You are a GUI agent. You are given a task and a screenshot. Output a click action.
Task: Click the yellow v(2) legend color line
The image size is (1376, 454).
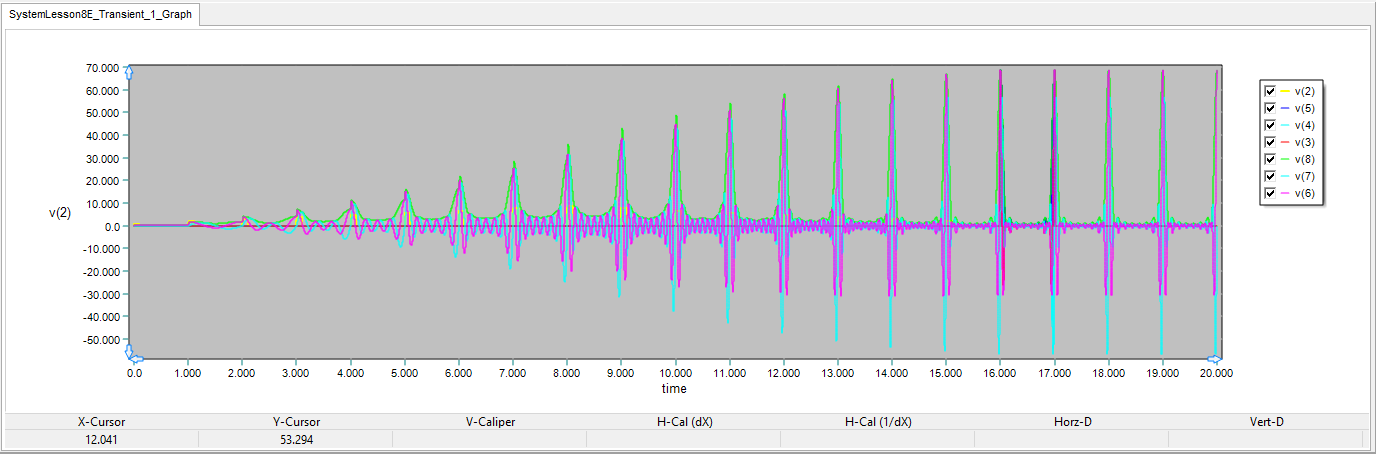(1285, 91)
